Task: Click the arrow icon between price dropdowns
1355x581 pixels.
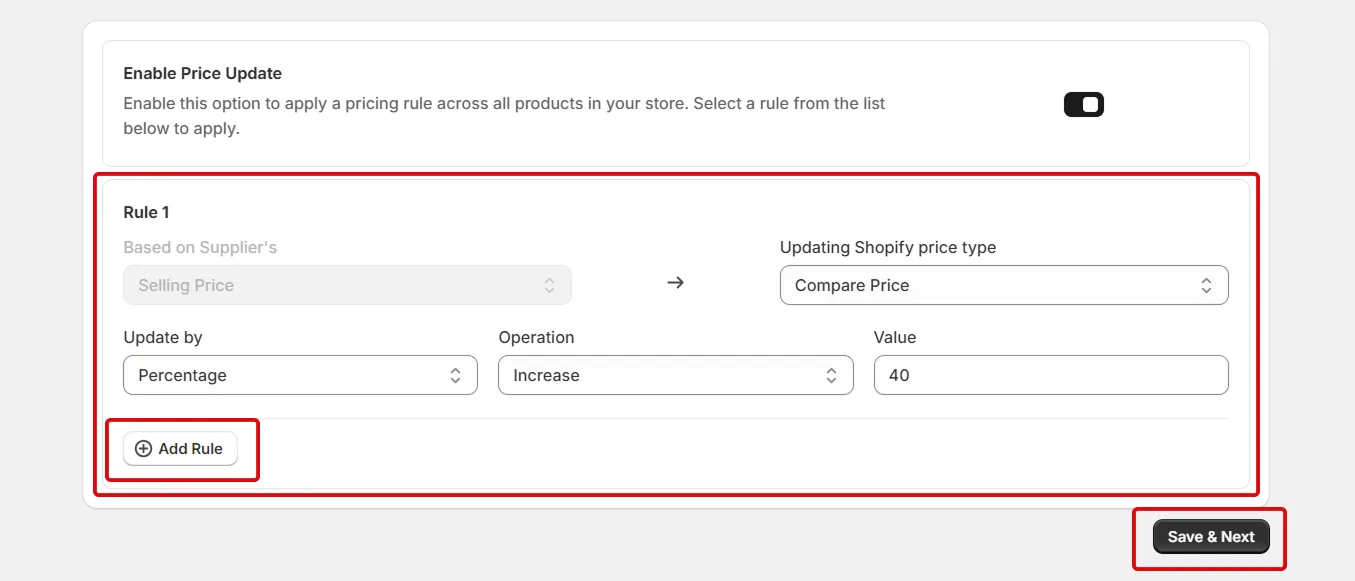Action: tap(676, 283)
